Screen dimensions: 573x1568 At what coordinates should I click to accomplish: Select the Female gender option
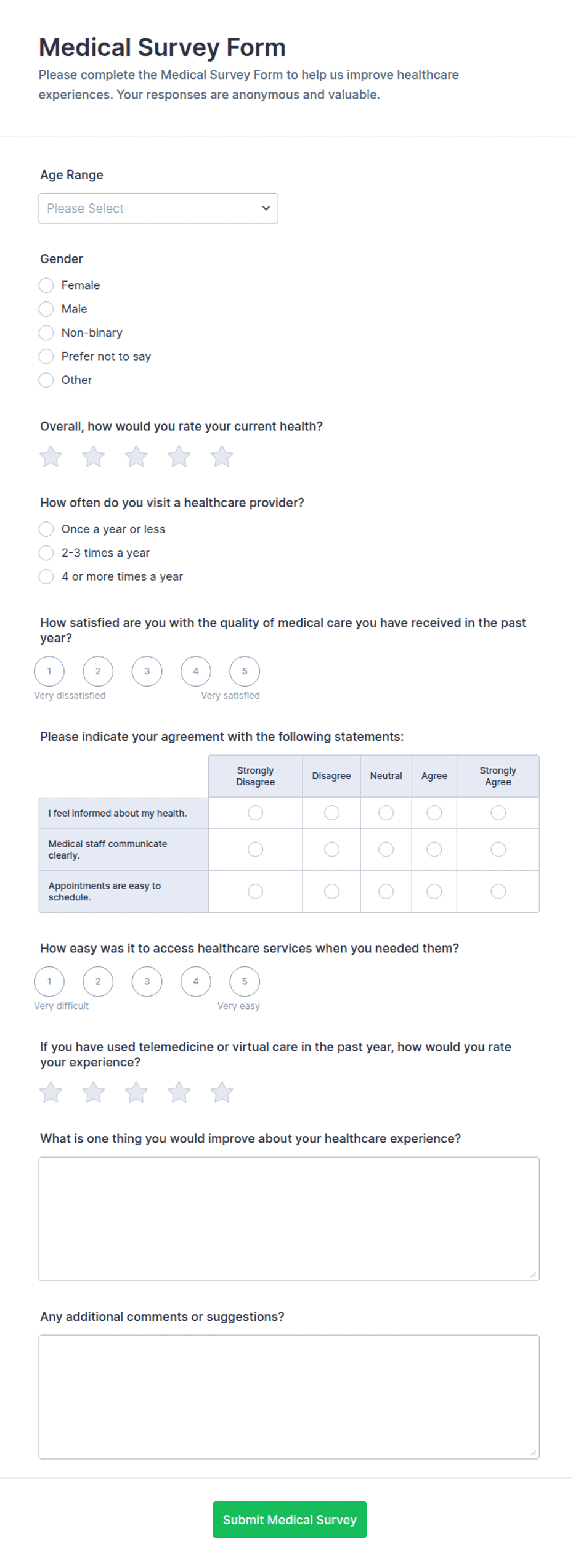point(46,285)
